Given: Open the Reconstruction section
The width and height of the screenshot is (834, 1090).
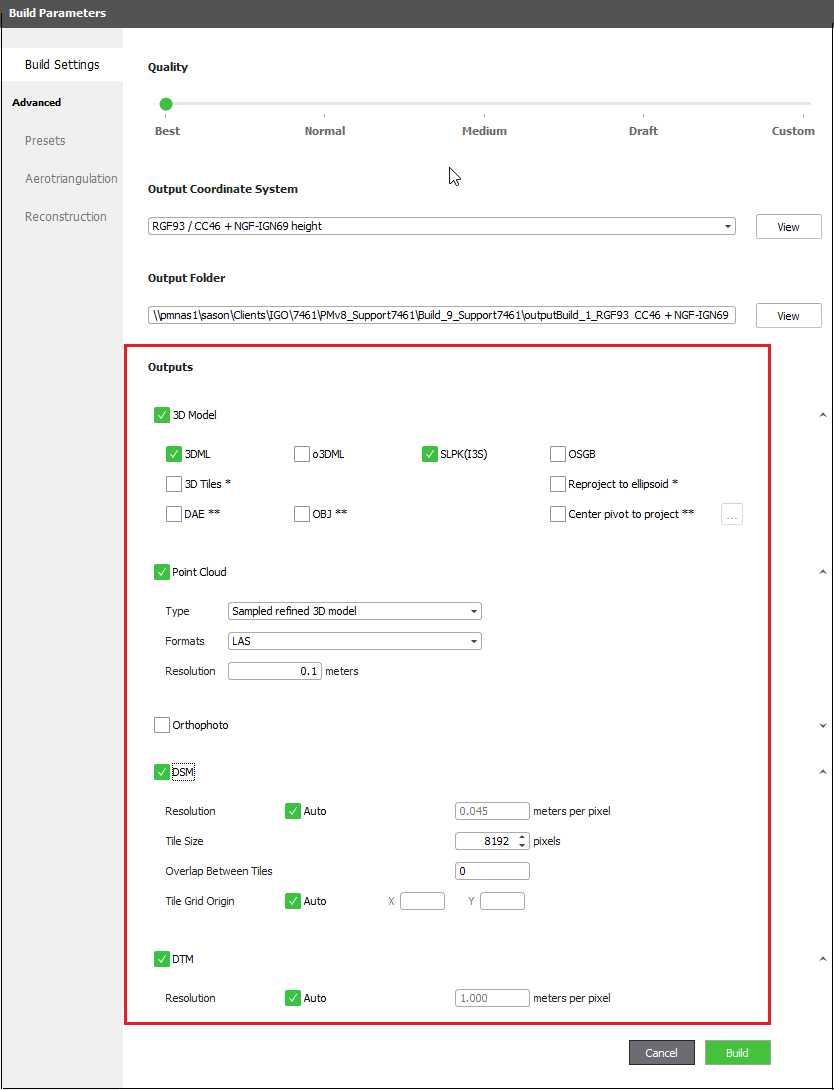Looking at the screenshot, I should coord(66,217).
